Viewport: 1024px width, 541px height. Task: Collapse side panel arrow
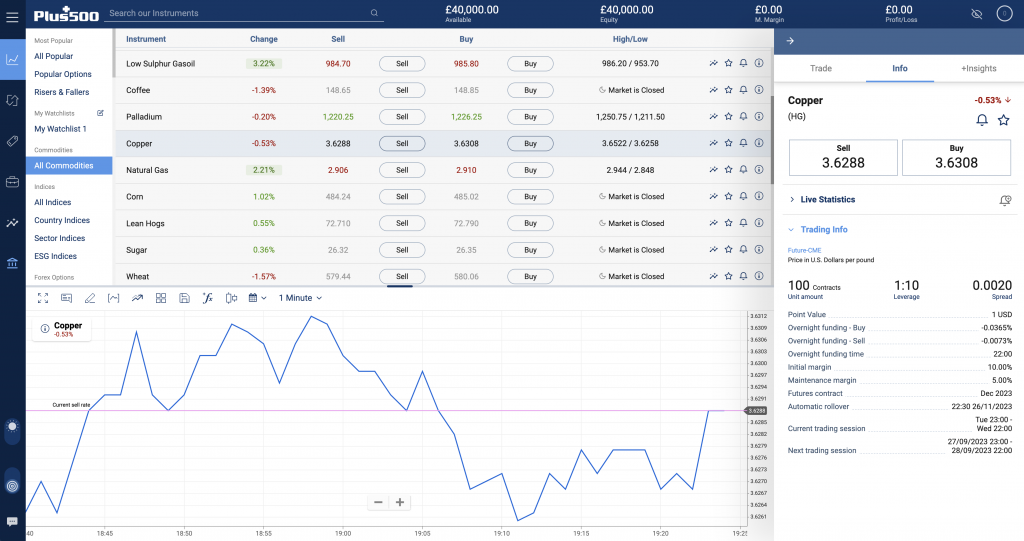click(x=790, y=41)
